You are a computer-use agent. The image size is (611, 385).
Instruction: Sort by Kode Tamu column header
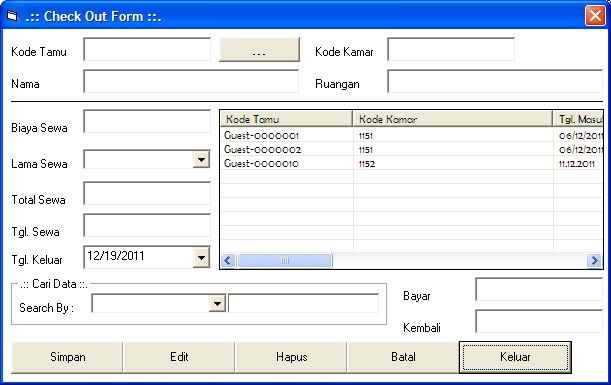286,119
